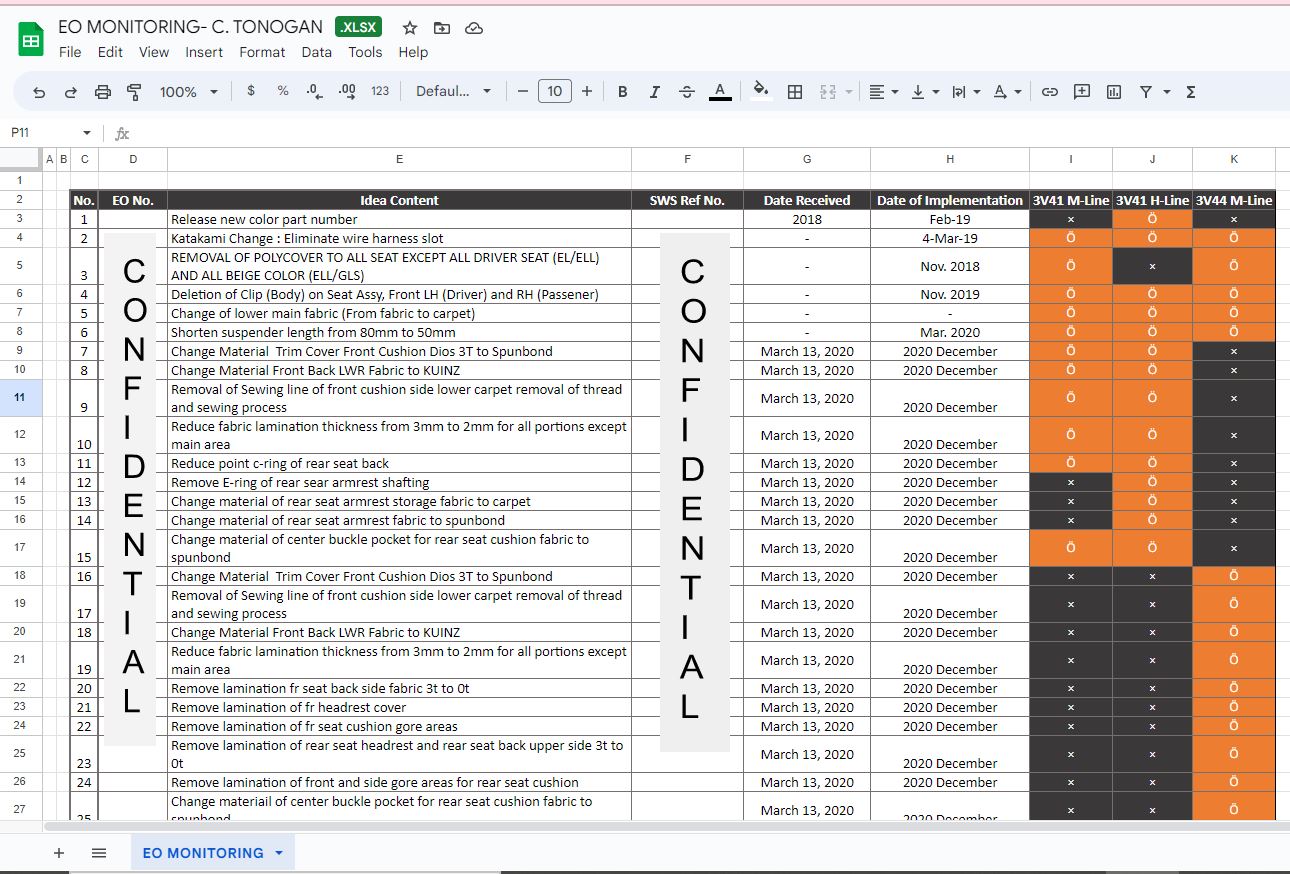
Task: Open the Data menu
Action: [x=316, y=52]
